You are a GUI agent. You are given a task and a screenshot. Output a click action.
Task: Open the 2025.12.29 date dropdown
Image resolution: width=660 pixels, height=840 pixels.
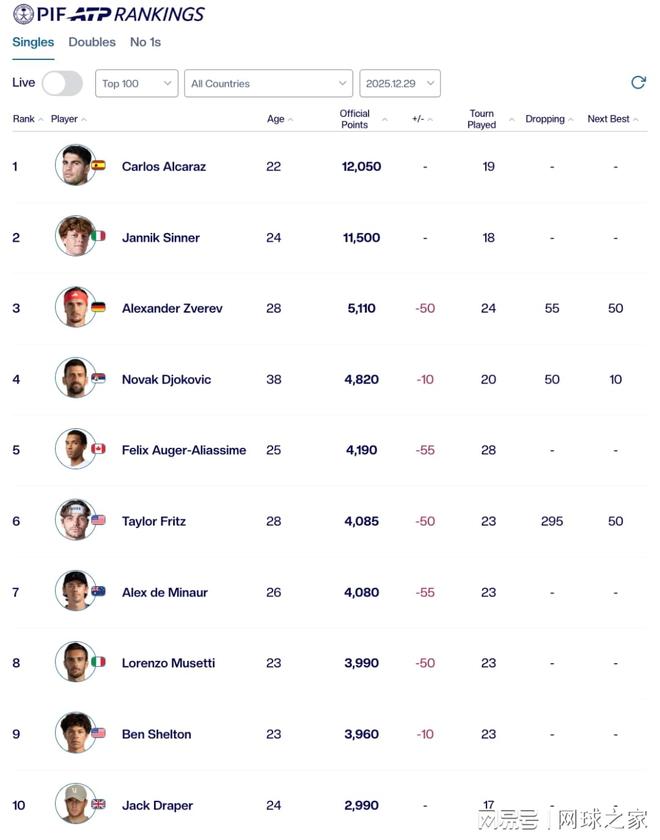click(x=400, y=84)
